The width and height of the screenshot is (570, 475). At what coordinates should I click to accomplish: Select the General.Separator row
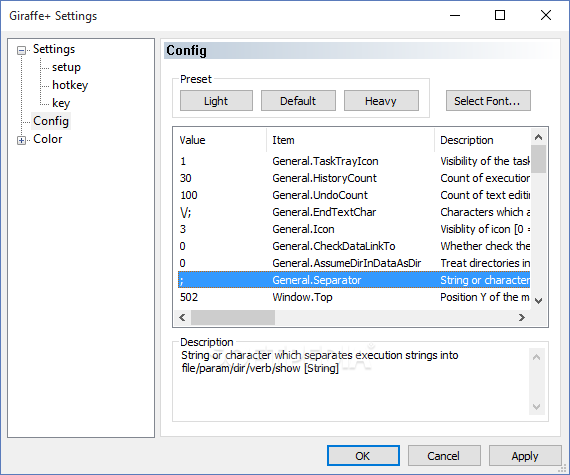click(354, 280)
